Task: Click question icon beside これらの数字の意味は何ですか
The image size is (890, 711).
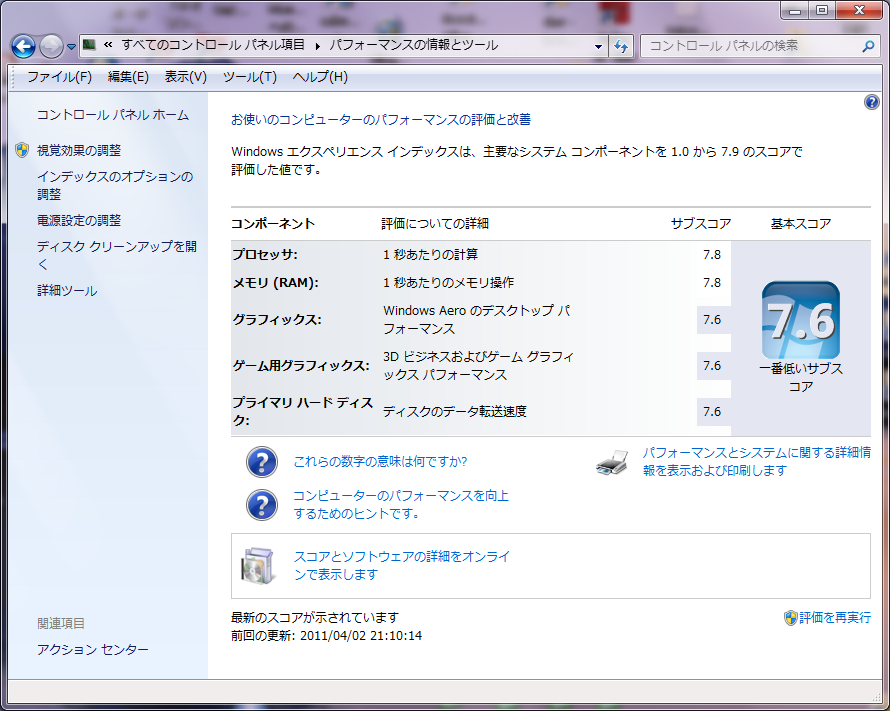Action: pyautogui.click(x=261, y=462)
